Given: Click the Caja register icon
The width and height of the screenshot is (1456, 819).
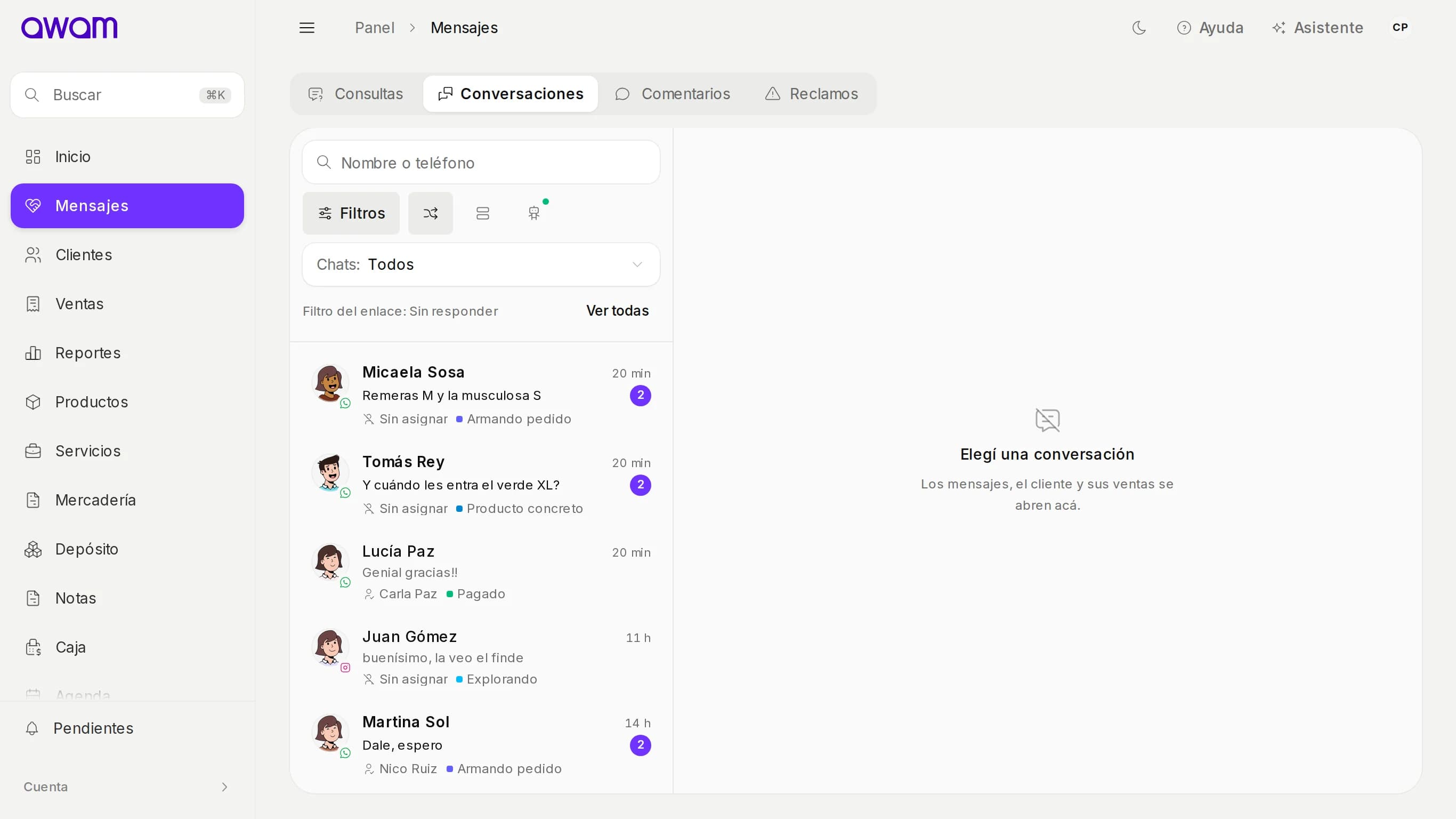Looking at the screenshot, I should pyautogui.click(x=33, y=647).
